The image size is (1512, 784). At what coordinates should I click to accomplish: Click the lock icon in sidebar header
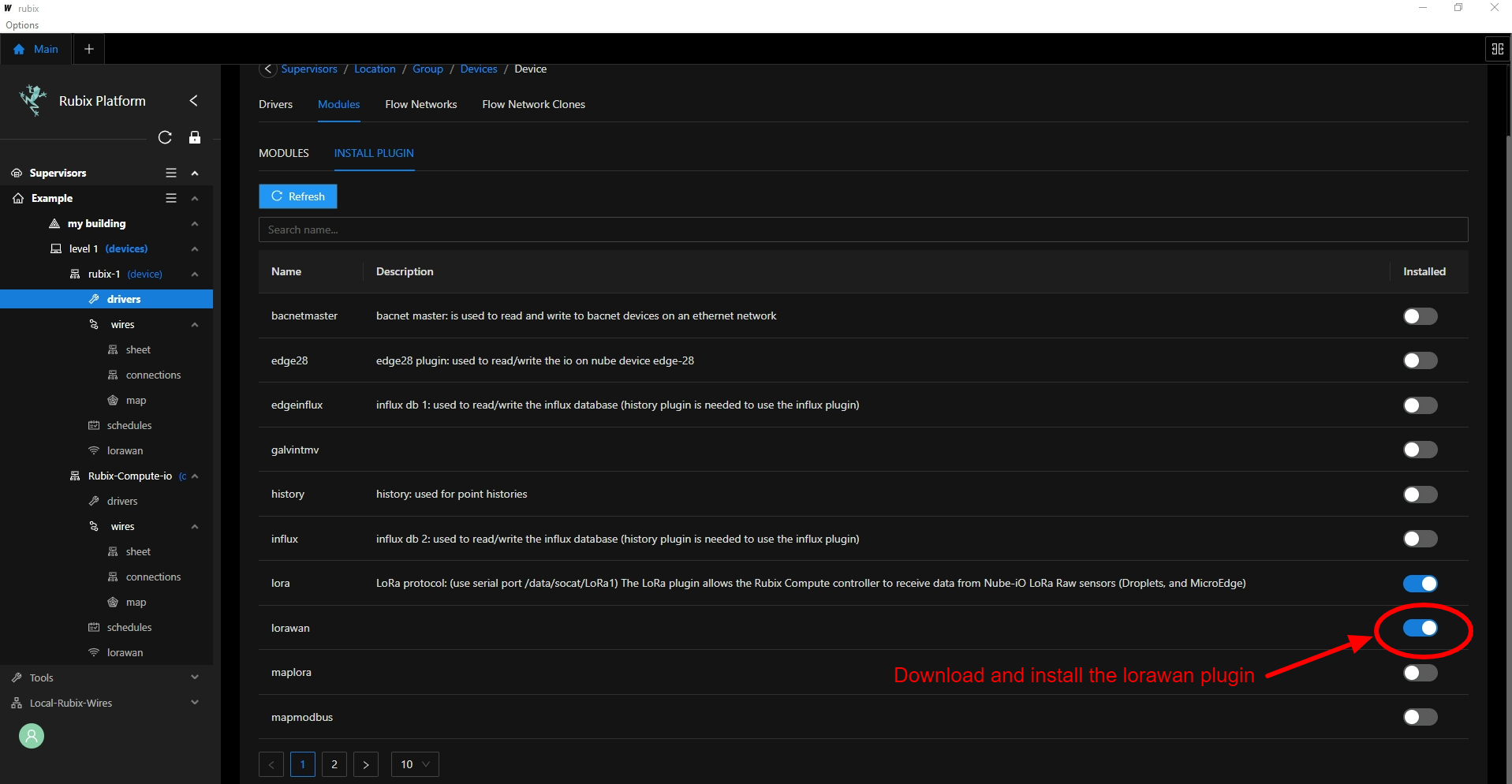point(195,137)
